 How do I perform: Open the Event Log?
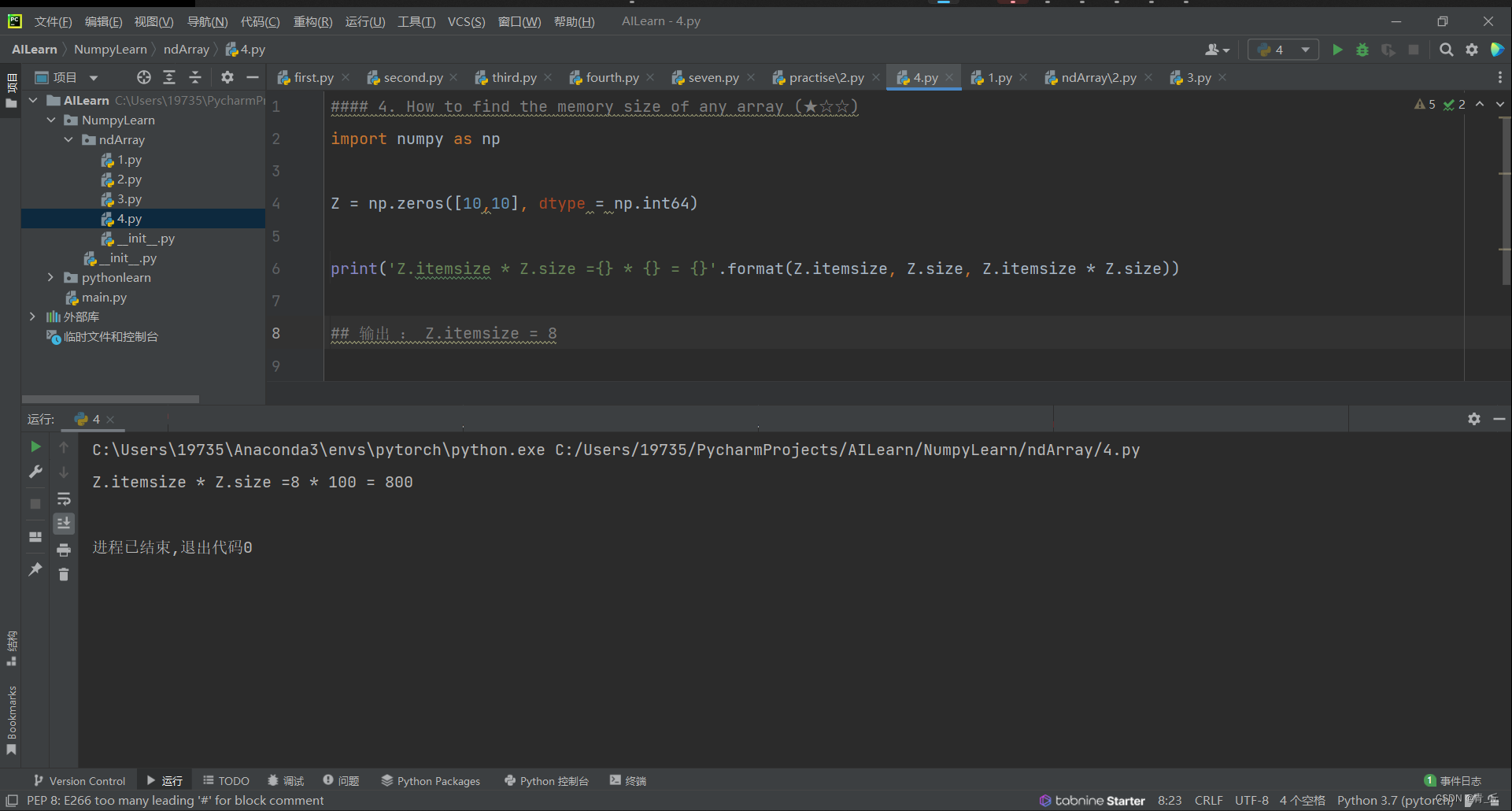(1453, 780)
